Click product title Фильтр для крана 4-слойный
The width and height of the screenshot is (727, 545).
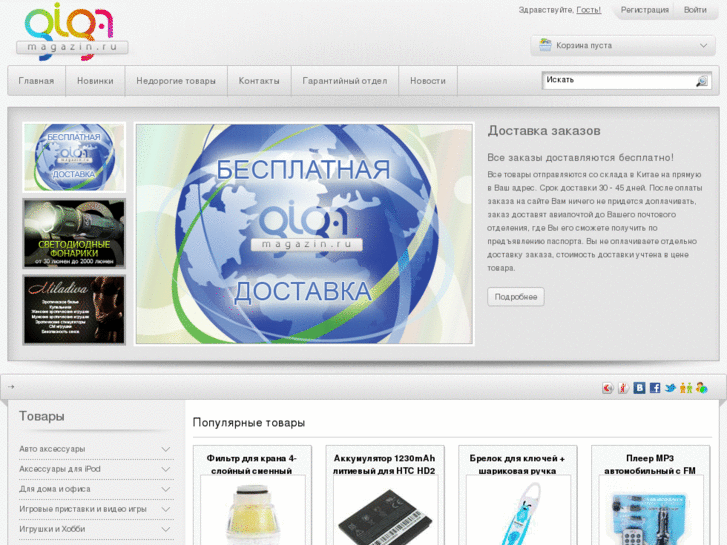pyautogui.click(x=252, y=464)
